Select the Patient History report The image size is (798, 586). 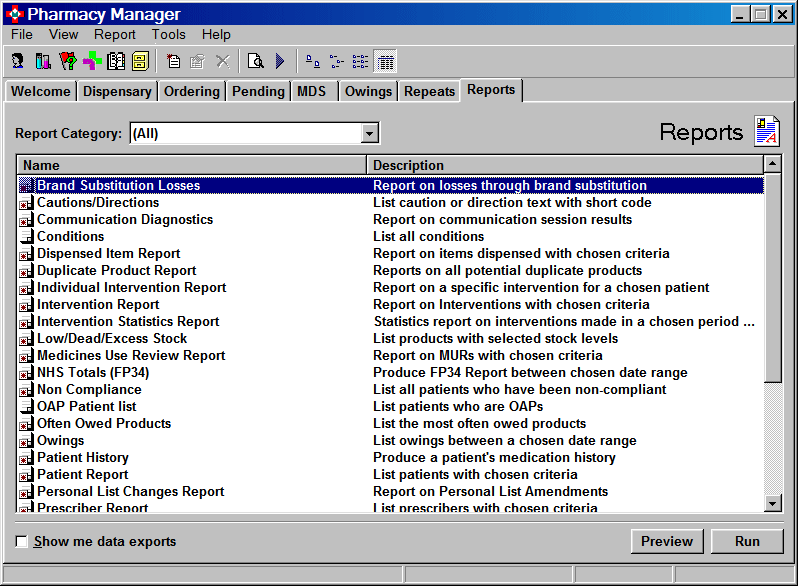[83, 457]
